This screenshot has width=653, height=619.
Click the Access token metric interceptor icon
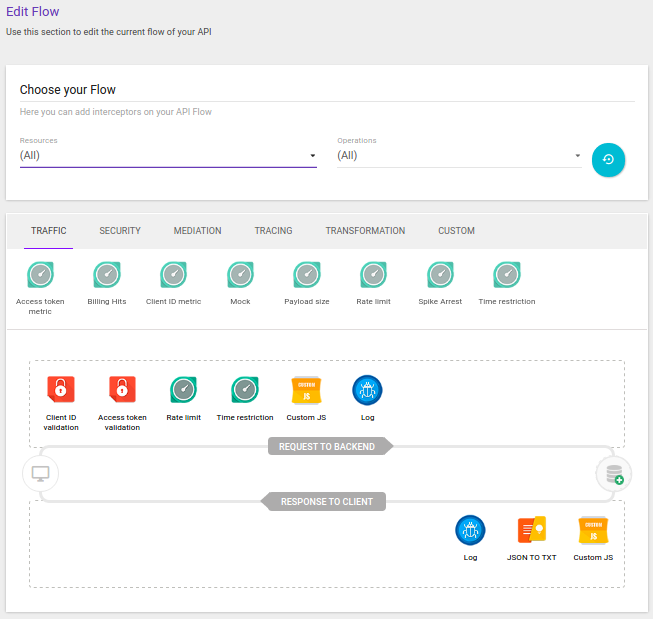click(x=40, y=275)
